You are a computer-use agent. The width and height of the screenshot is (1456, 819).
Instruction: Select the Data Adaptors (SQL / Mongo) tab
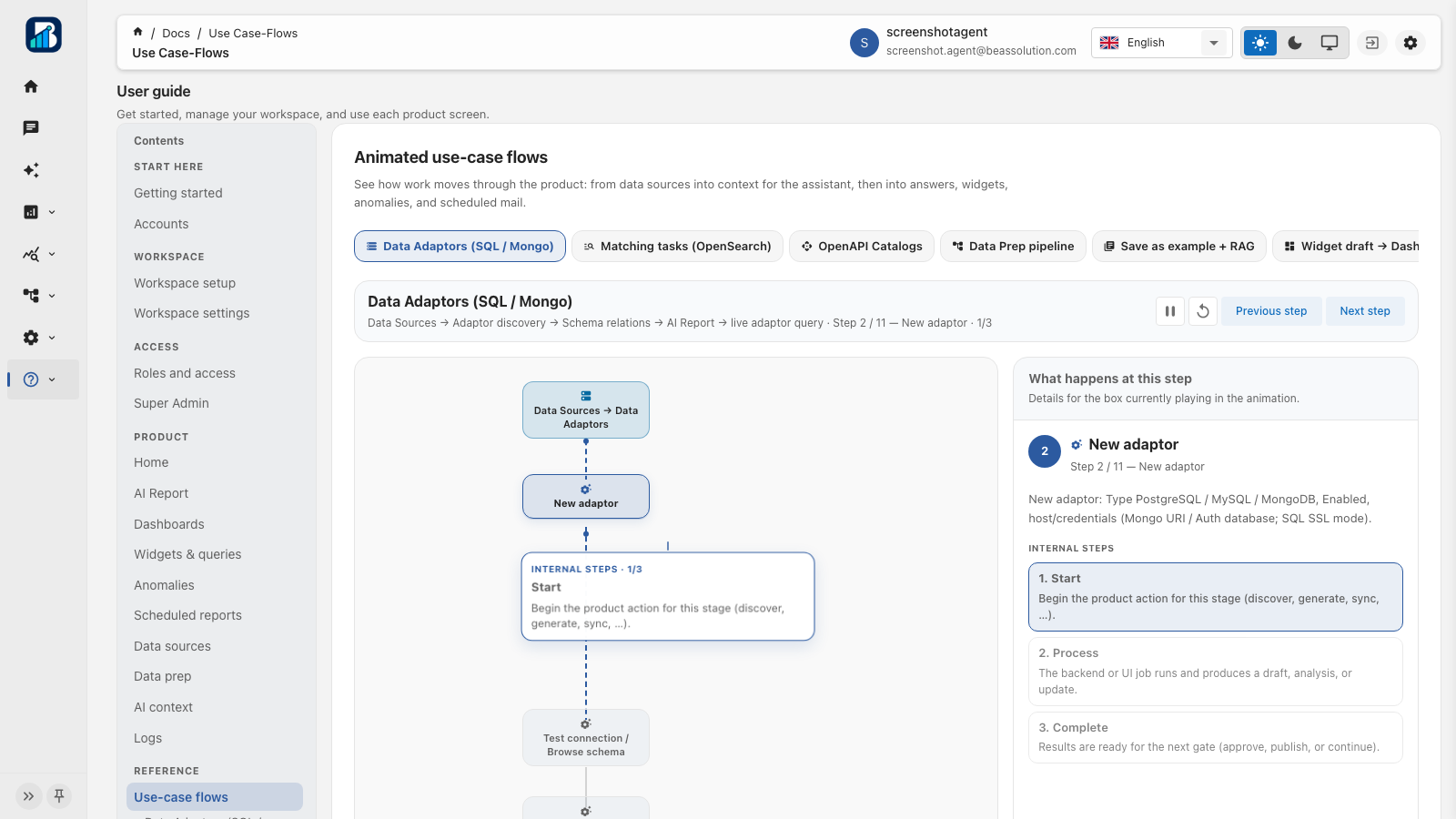point(460,247)
